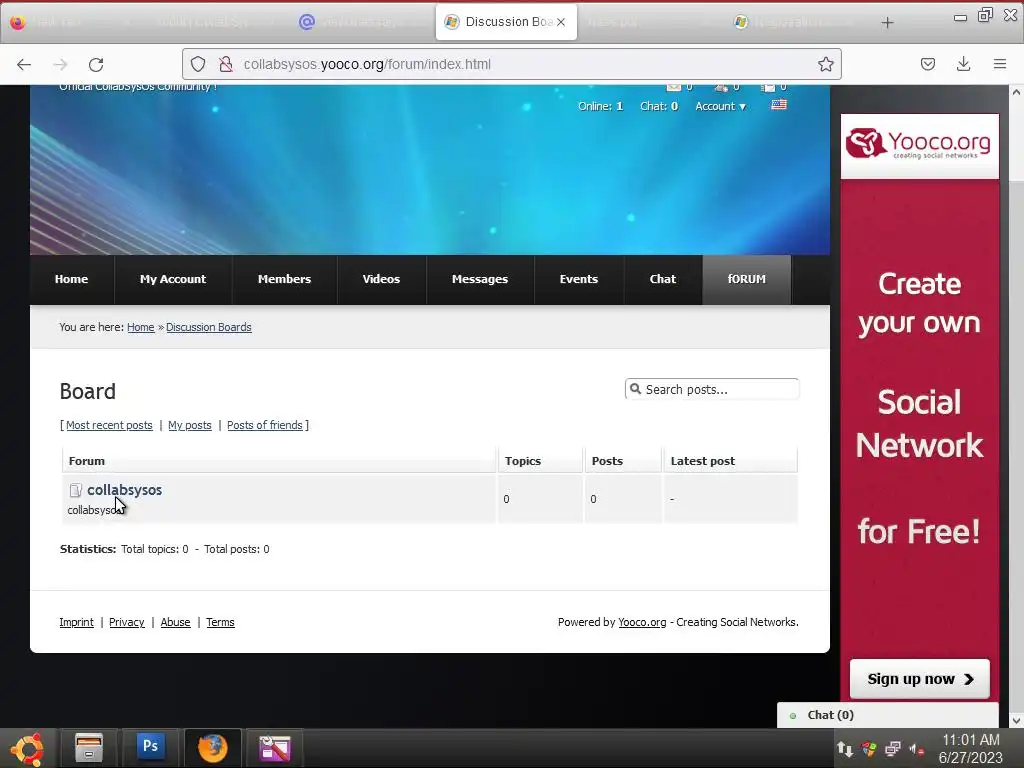1024x768 pixels.
Task: Follow the Home breadcrumb link
Action: [140, 327]
